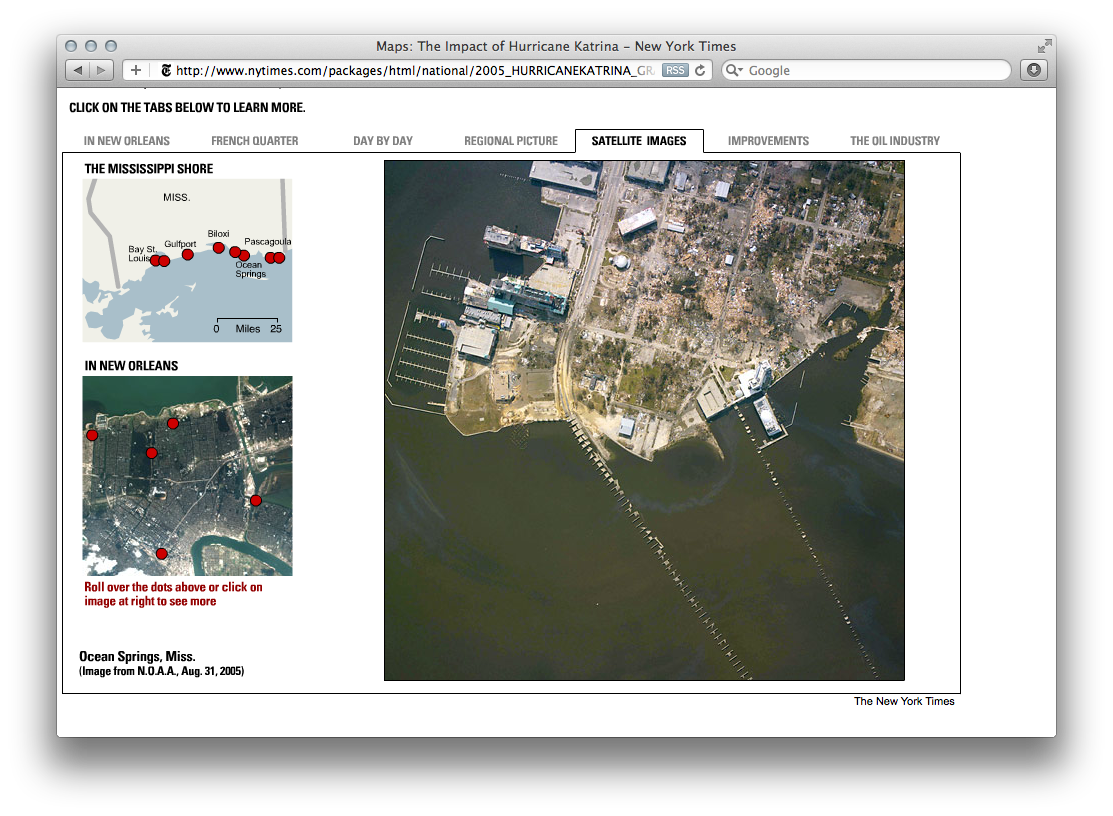This screenshot has width=1113, height=816.
Task: Reload the current page
Action: pos(700,70)
